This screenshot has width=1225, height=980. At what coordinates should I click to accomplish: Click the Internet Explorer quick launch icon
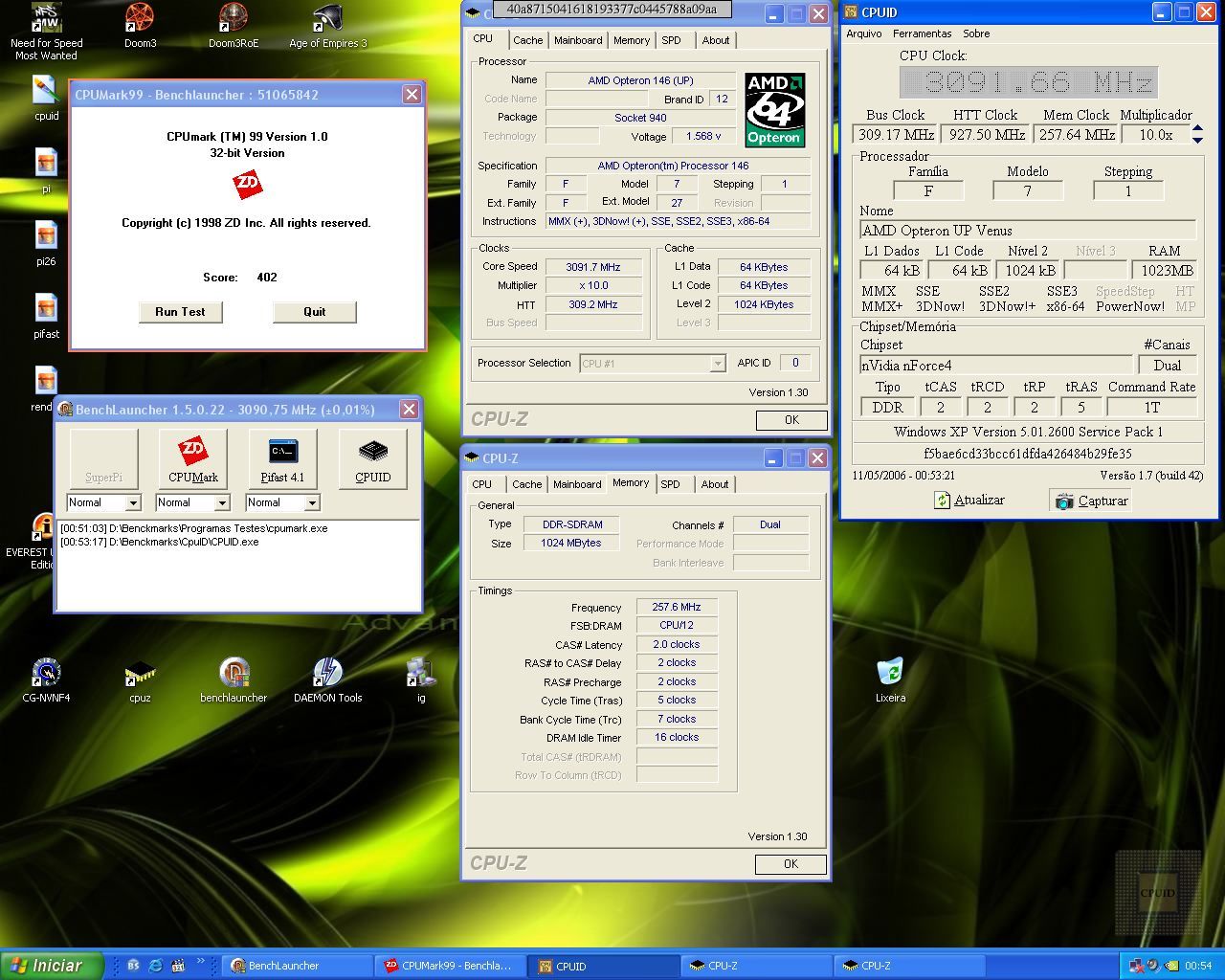click(x=155, y=966)
